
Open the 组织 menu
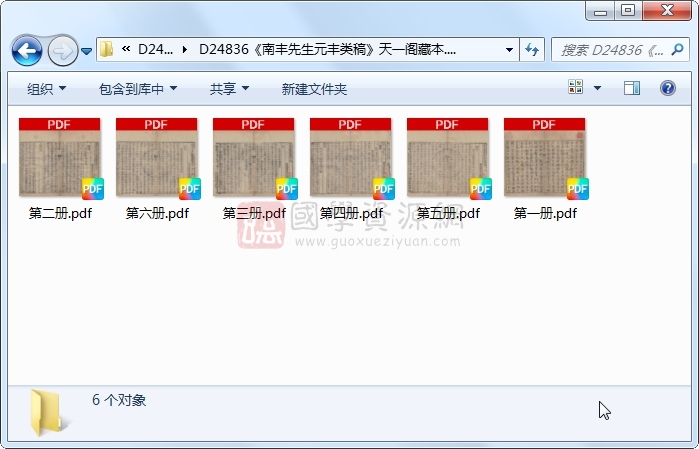tap(46, 89)
